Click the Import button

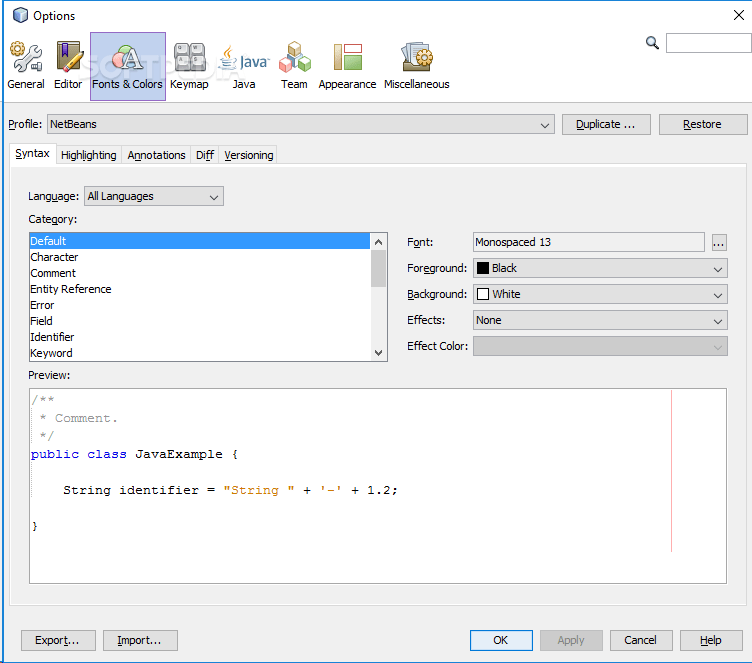click(140, 640)
